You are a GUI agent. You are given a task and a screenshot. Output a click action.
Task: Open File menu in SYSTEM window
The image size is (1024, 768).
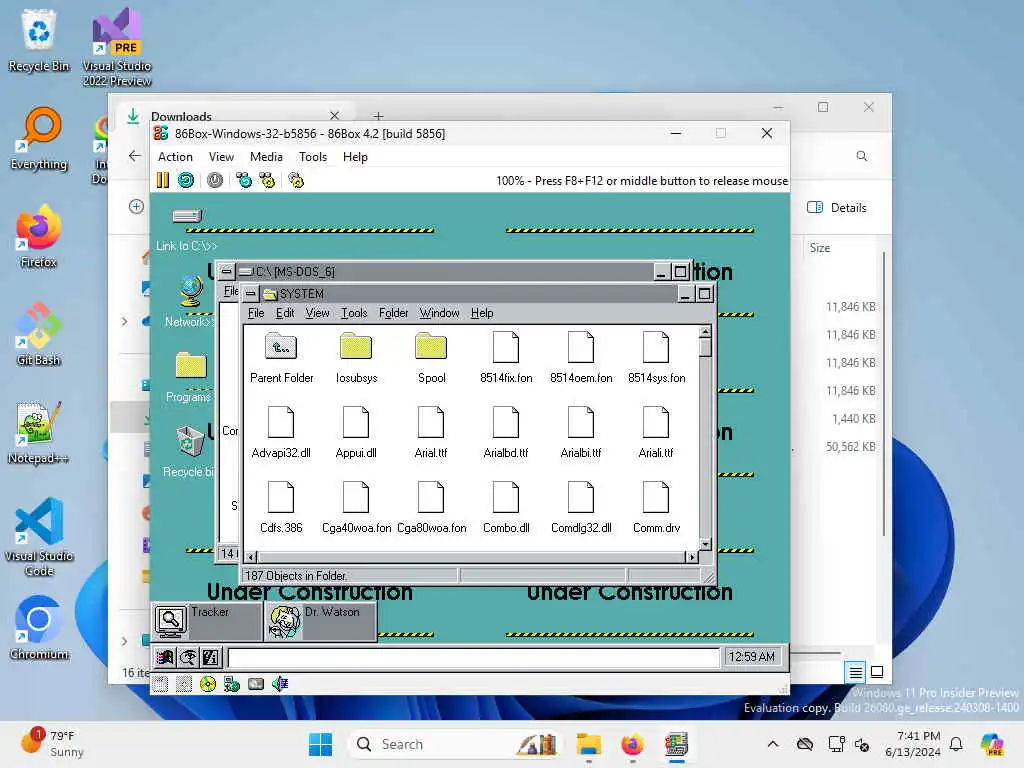[256, 313]
